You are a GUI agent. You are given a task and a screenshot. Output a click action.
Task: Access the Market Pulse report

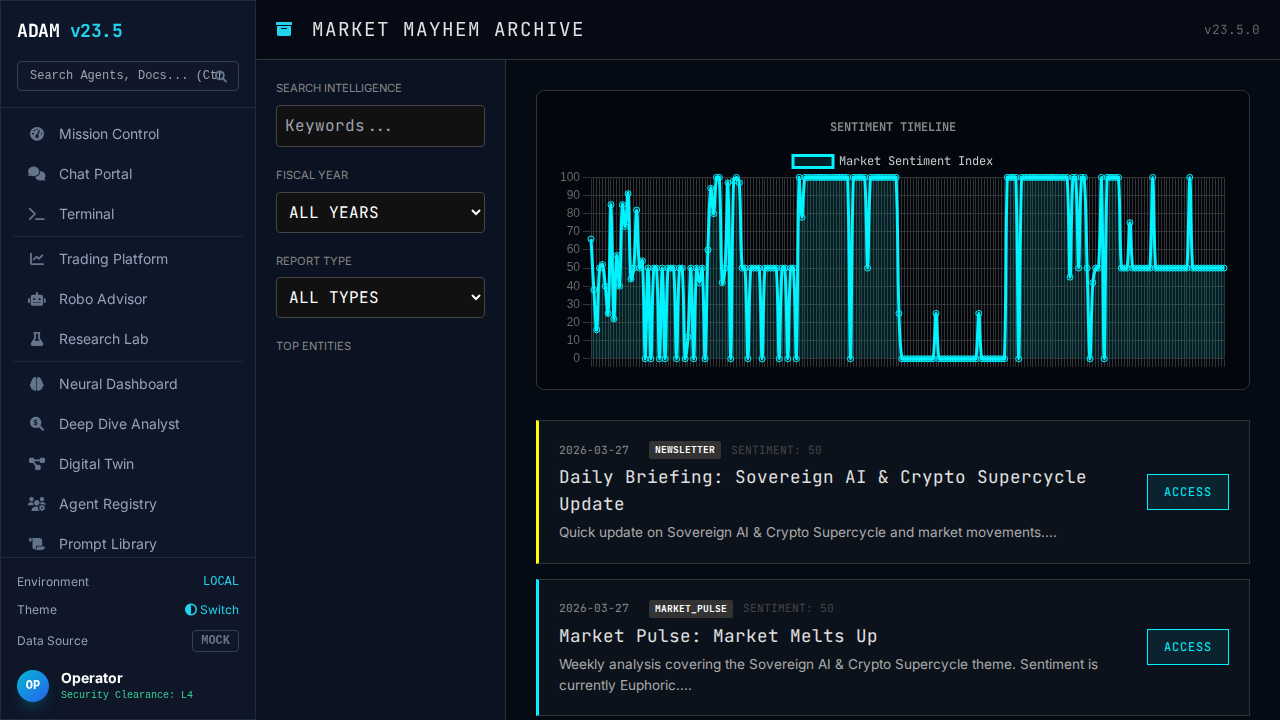pyautogui.click(x=1187, y=647)
